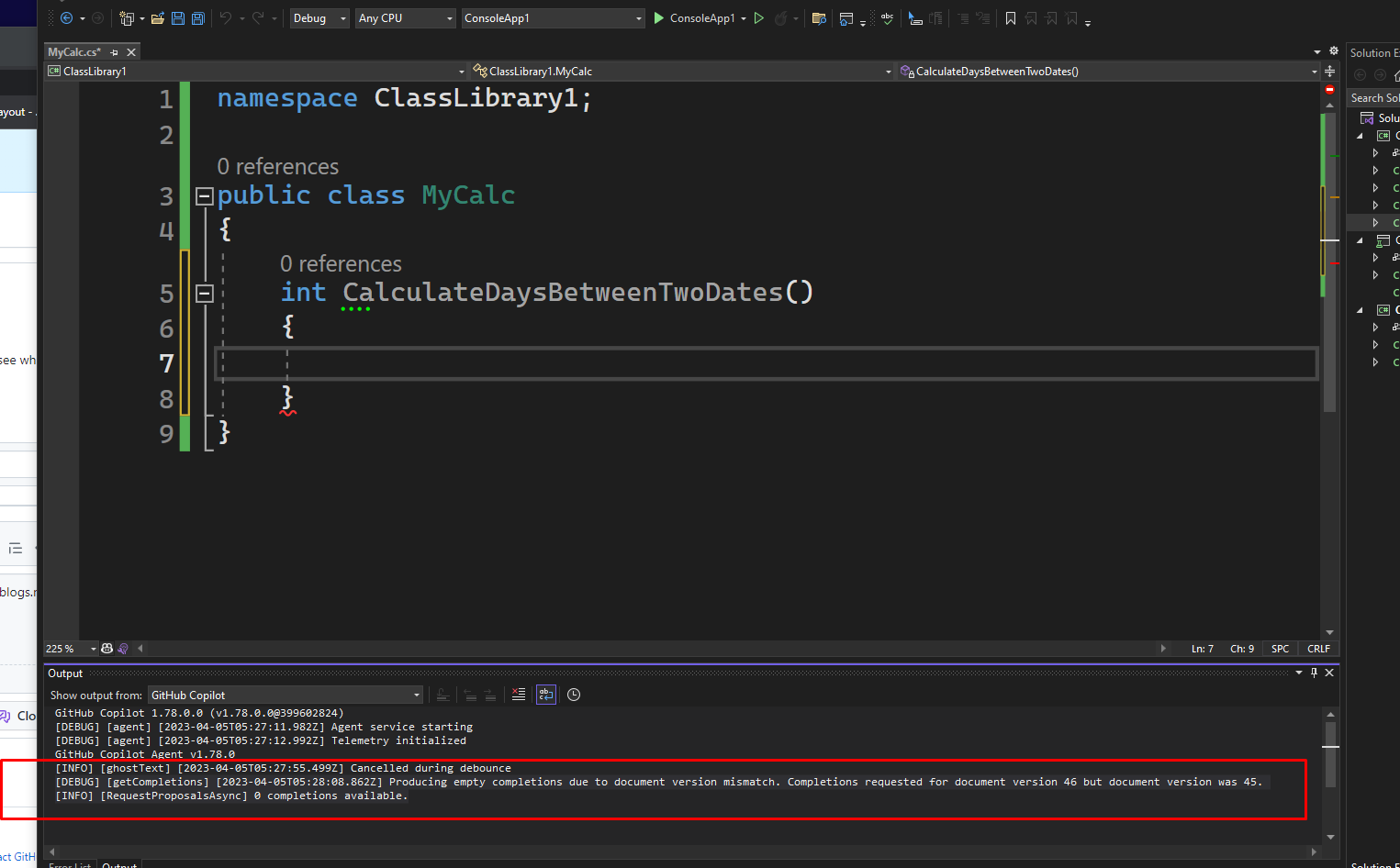Click the Ln: 7 line indicator
Image resolution: width=1400 pixels, height=868 pixels.
1202,649
